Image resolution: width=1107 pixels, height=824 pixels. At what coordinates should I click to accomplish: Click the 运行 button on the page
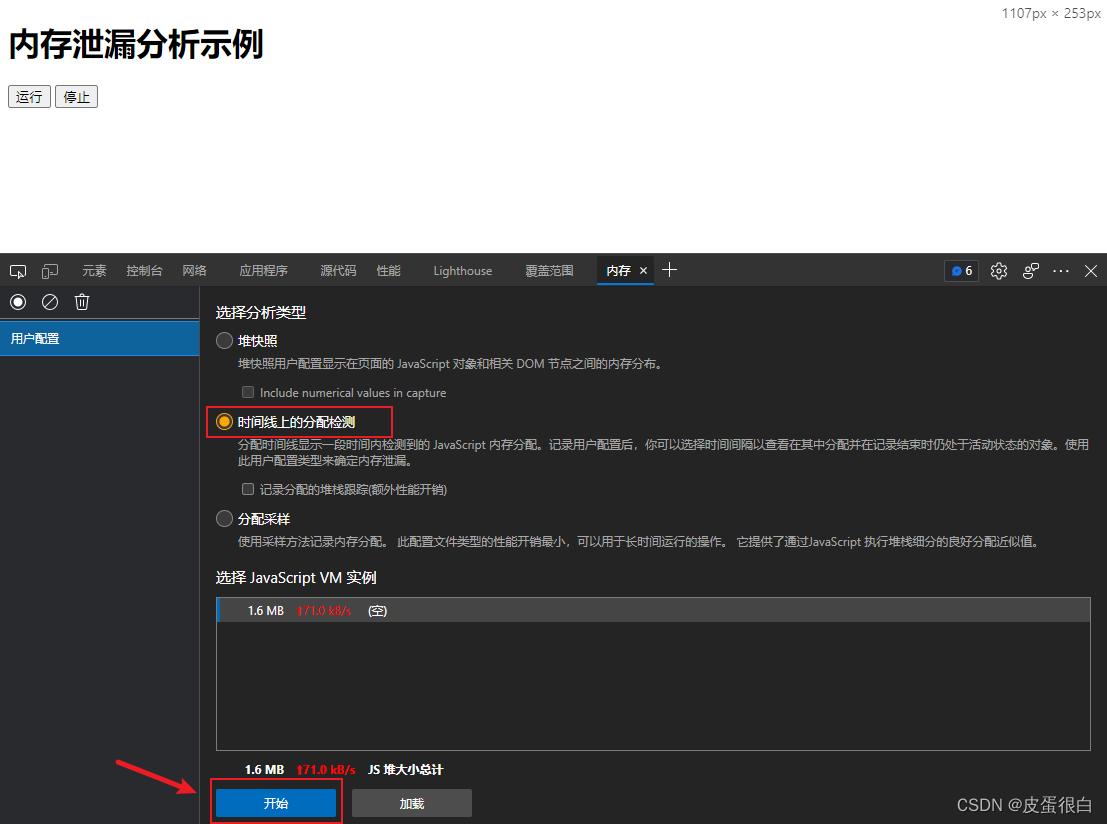(x=29, y=97)
